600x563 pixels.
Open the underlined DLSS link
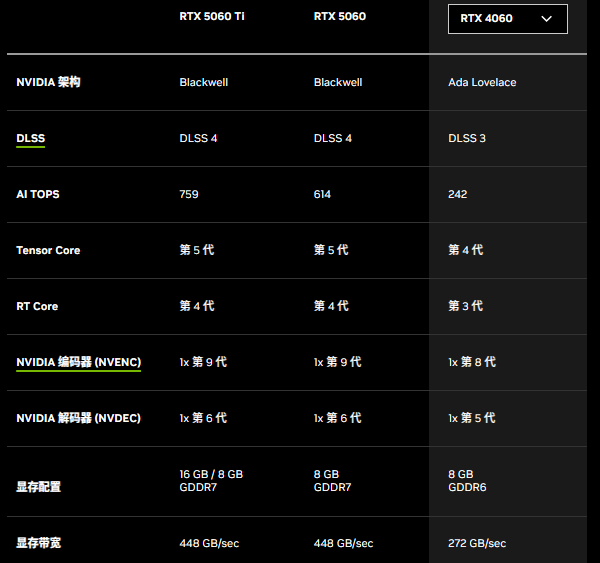tap(31, 138)
